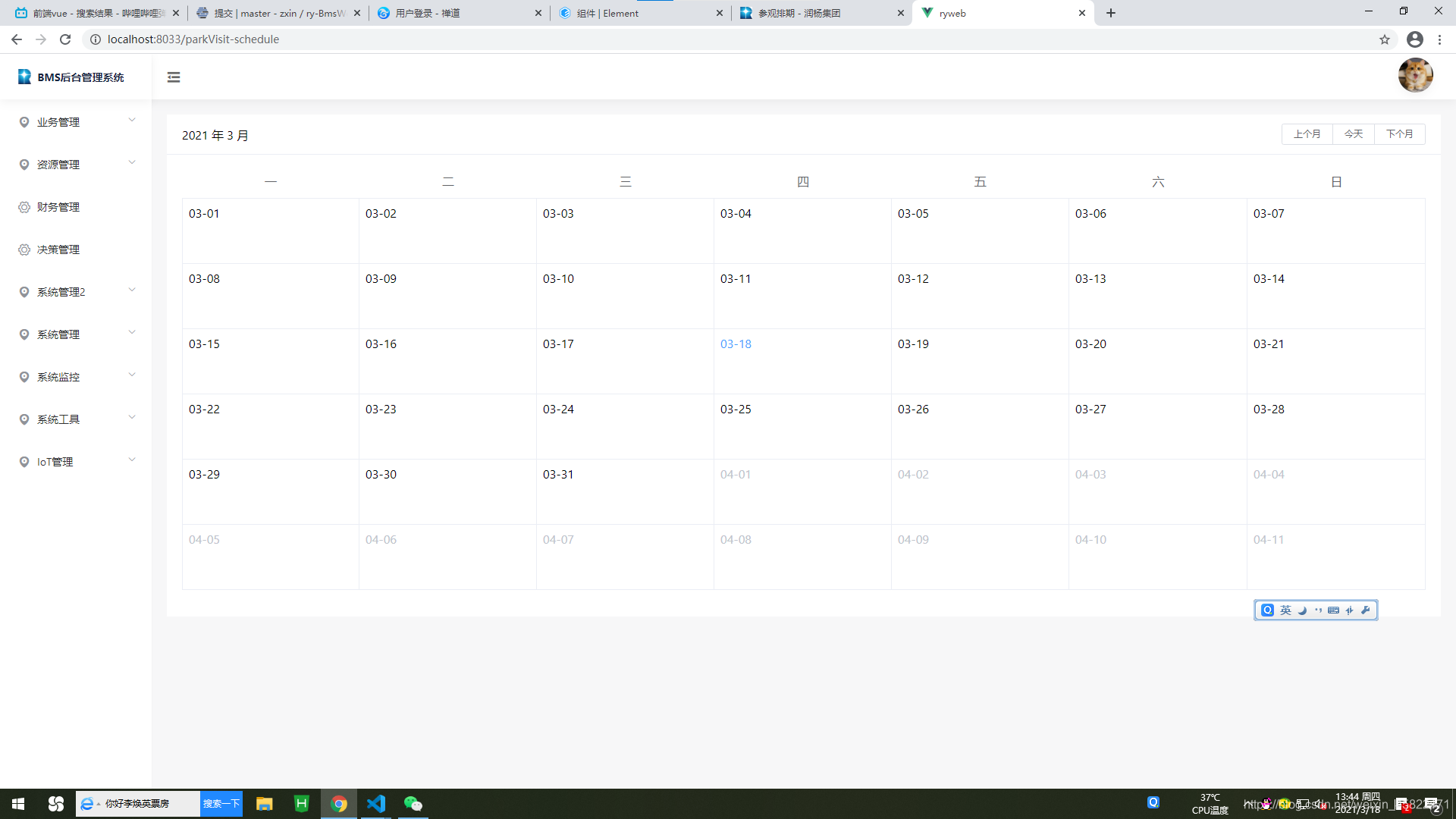Expand the 资源管理 submenu arrow
This screenshot has width=1456, height=819.
tap(132, 162)
